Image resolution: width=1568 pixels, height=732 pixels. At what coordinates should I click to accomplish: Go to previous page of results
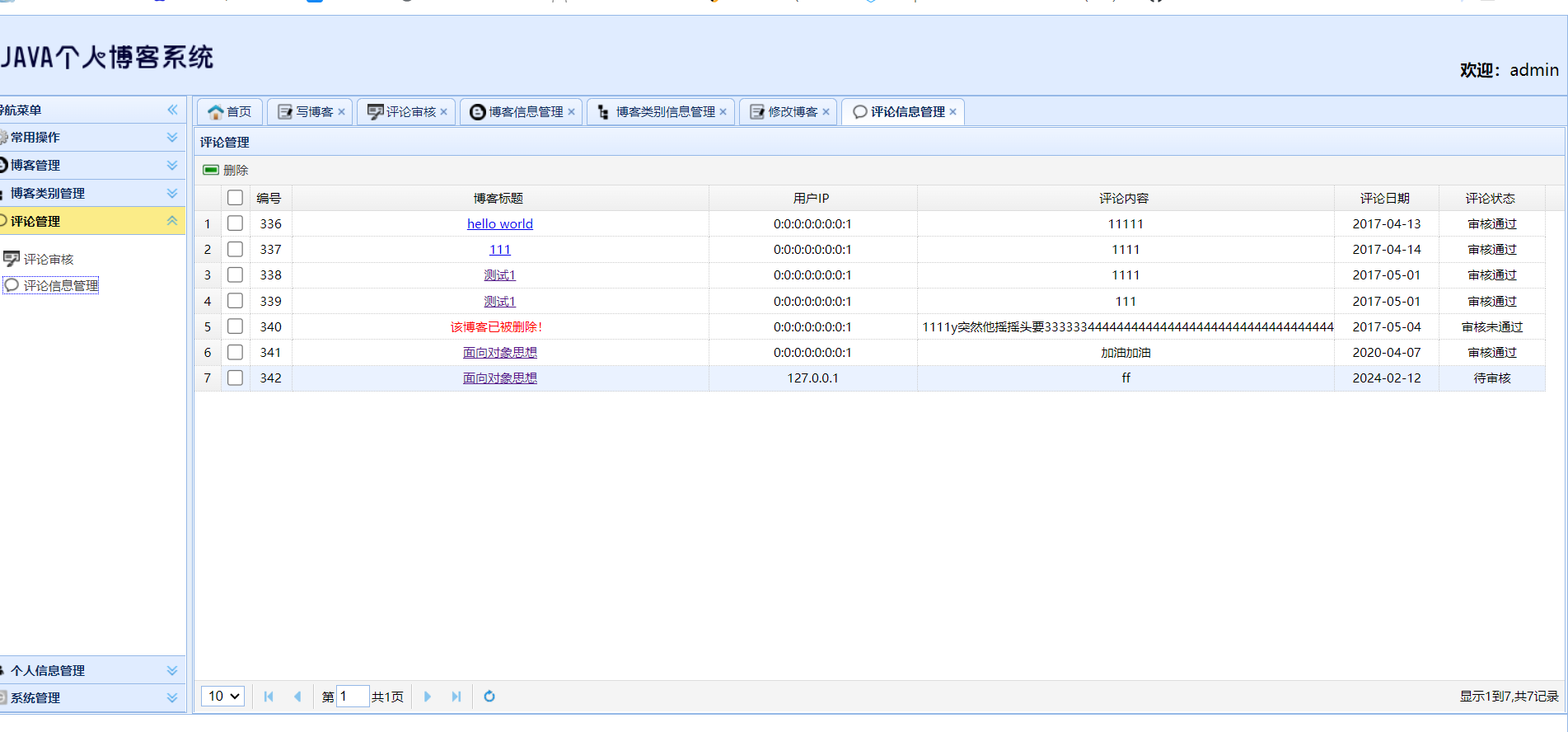297,697
